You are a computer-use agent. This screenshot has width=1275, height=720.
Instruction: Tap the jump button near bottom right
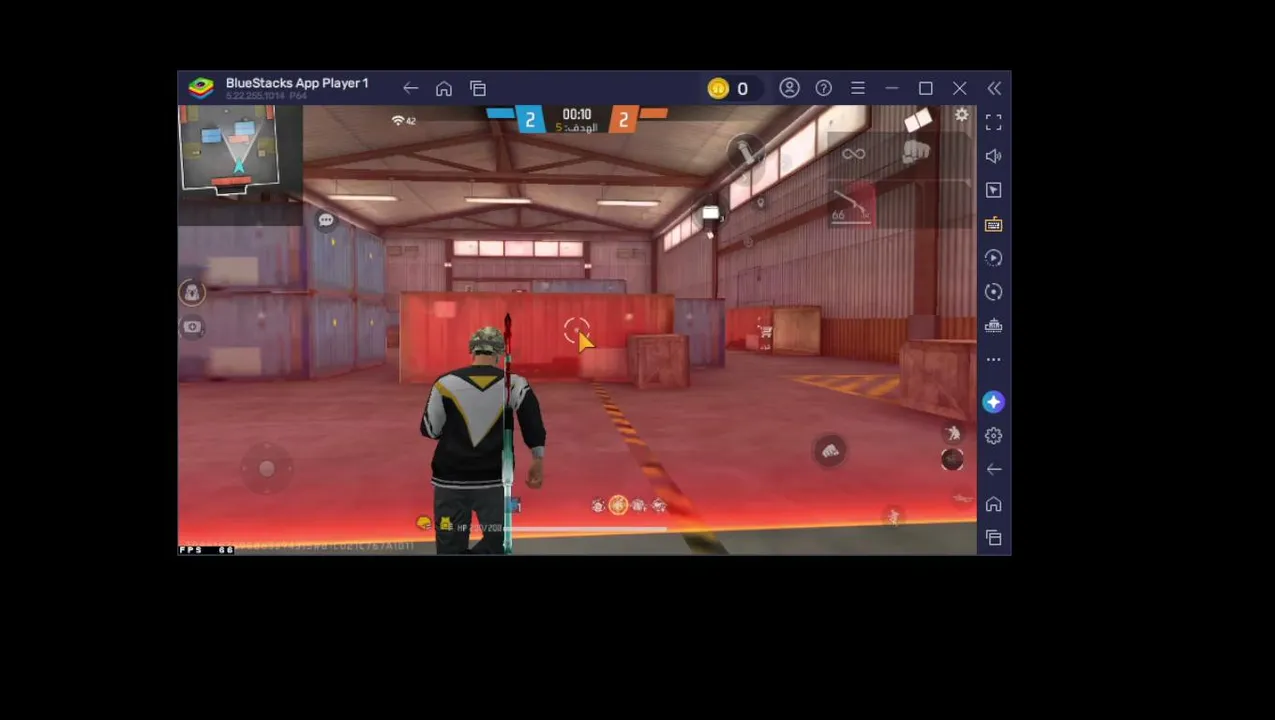pyautogui.click(x=893, y=516)
